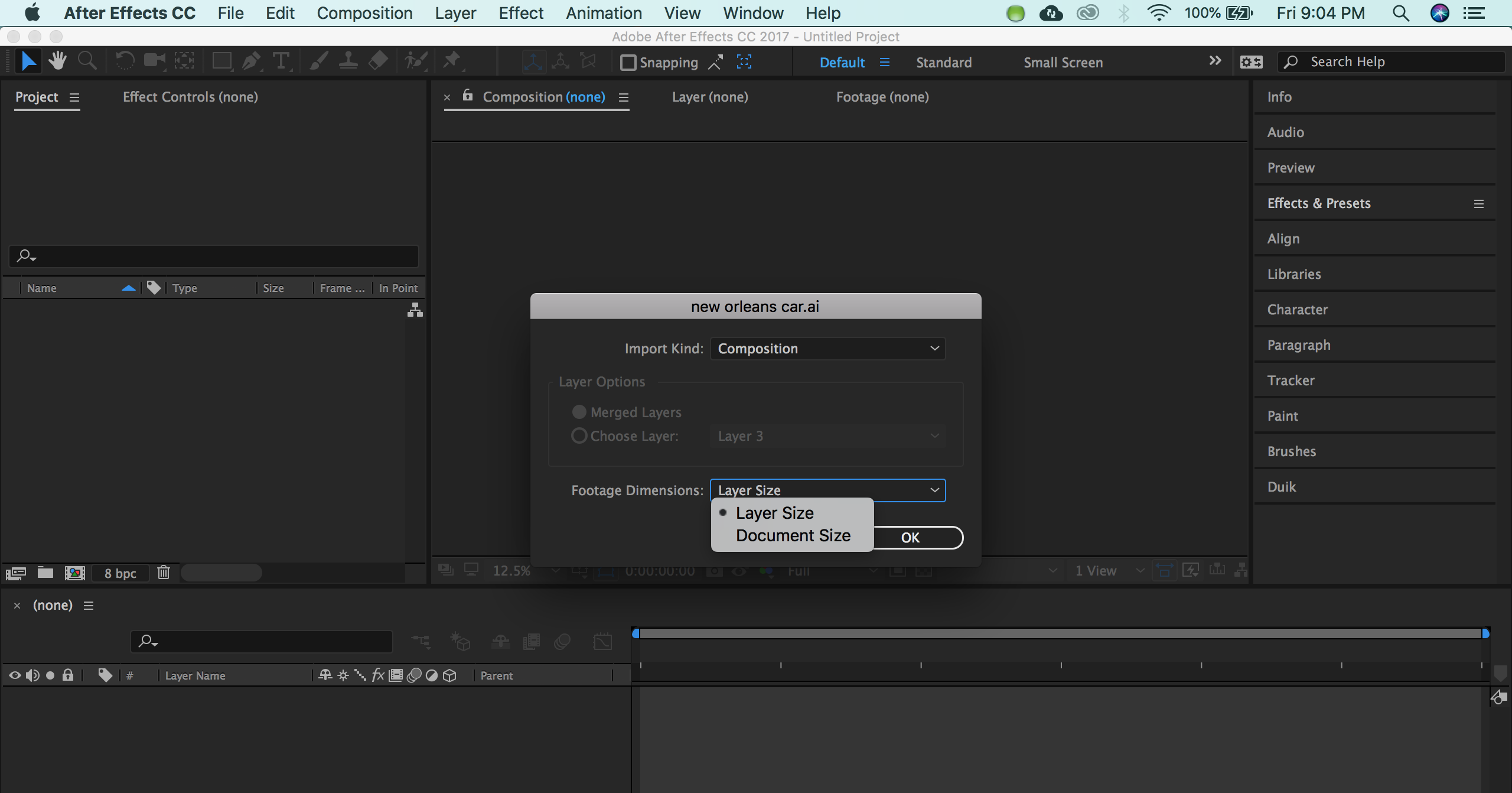Click OK to confirm import settings
The image size is (1512, 793).
[x=910, y=537]
